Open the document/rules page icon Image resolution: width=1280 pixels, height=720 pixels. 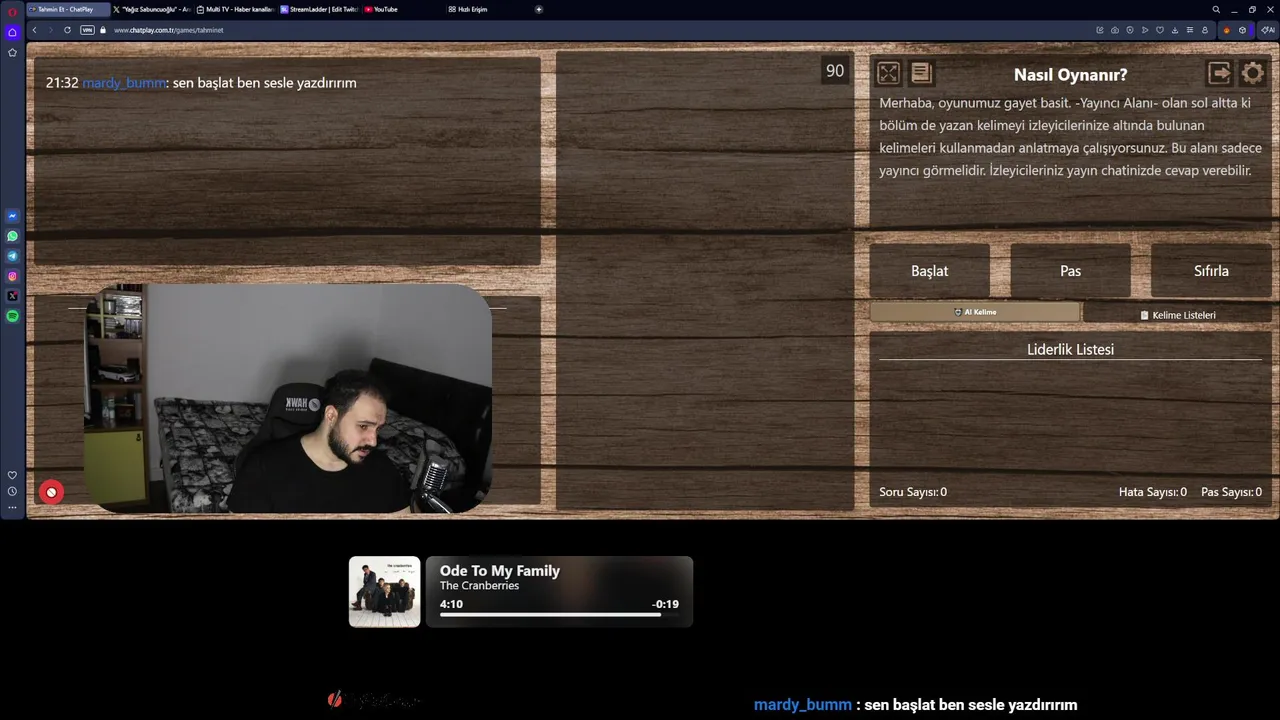[x=921, y=73]
